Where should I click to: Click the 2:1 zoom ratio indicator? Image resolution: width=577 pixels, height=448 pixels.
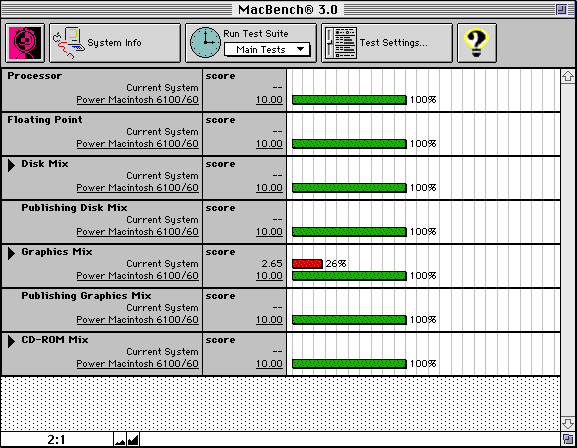pyautogui.click(x=56, y=440)
